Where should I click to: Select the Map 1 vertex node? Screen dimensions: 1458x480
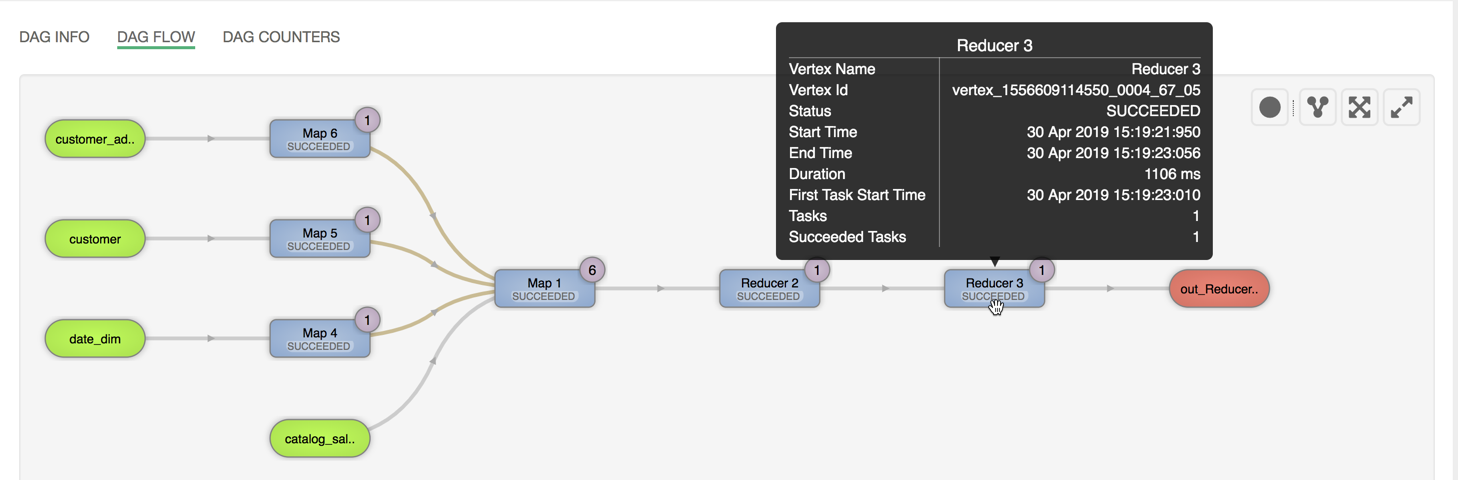(544, 289)
